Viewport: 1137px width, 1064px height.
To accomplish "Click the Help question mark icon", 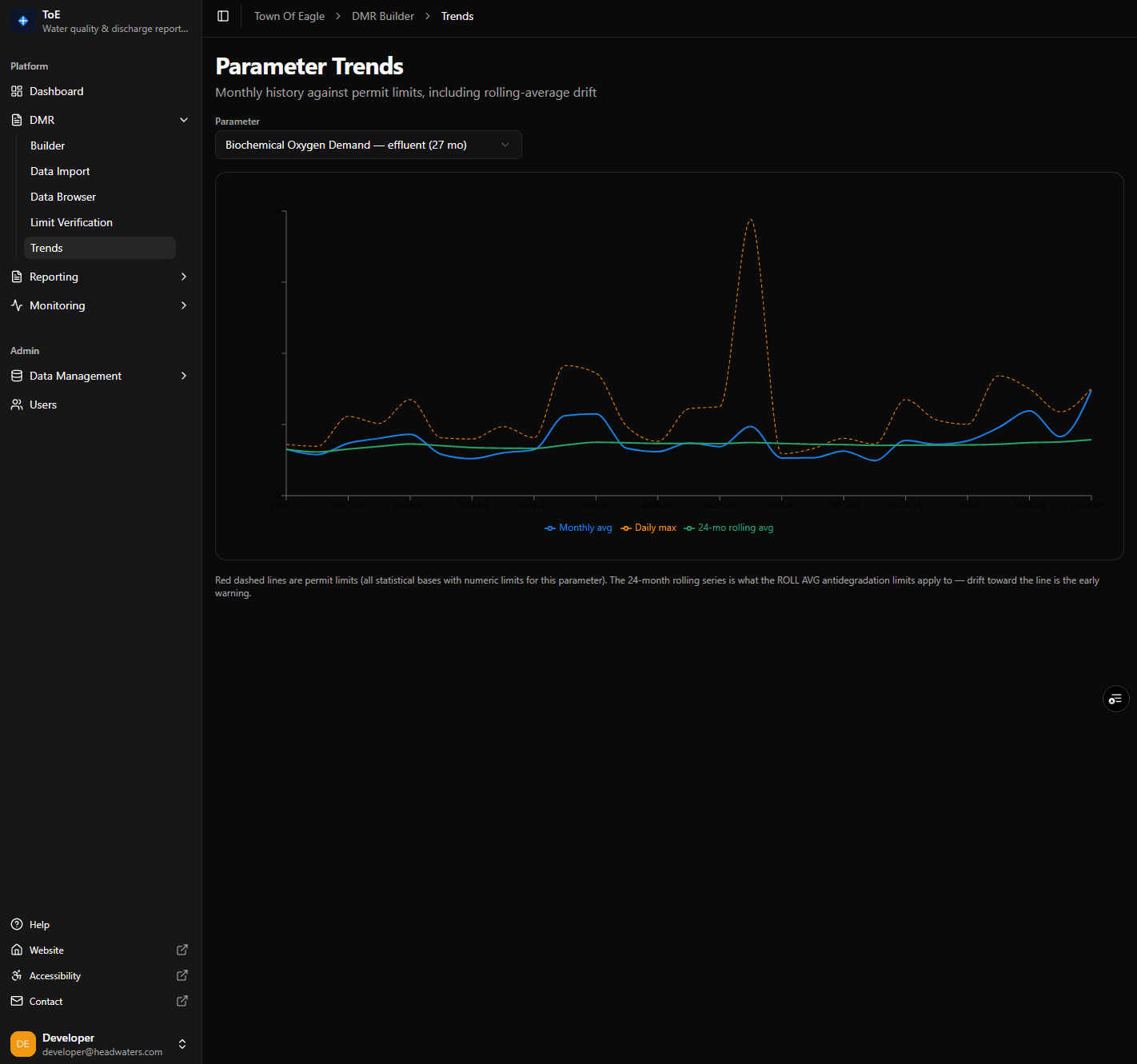I will pyautogui.click(x=17, y=924).
